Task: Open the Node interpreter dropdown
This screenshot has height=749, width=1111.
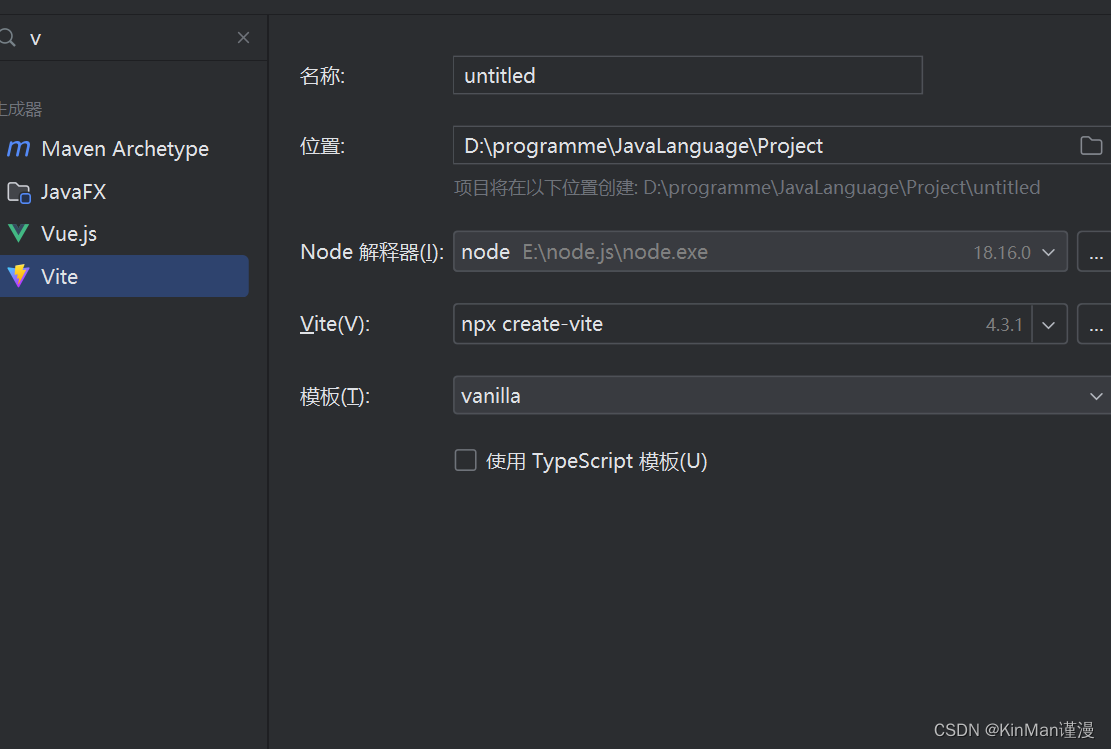Action: pos(760,252)
